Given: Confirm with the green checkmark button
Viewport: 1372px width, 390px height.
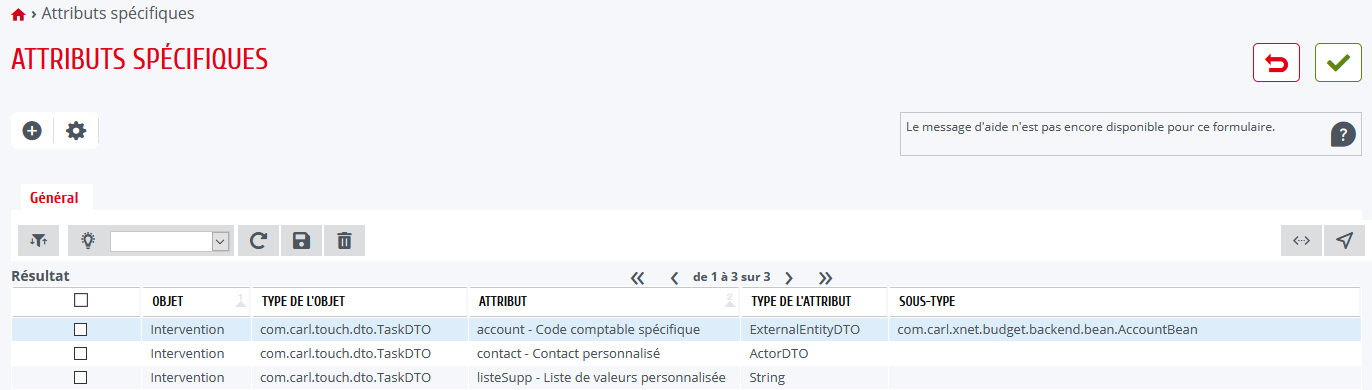Looking at the screenshot, I should tap(1338, 63).
